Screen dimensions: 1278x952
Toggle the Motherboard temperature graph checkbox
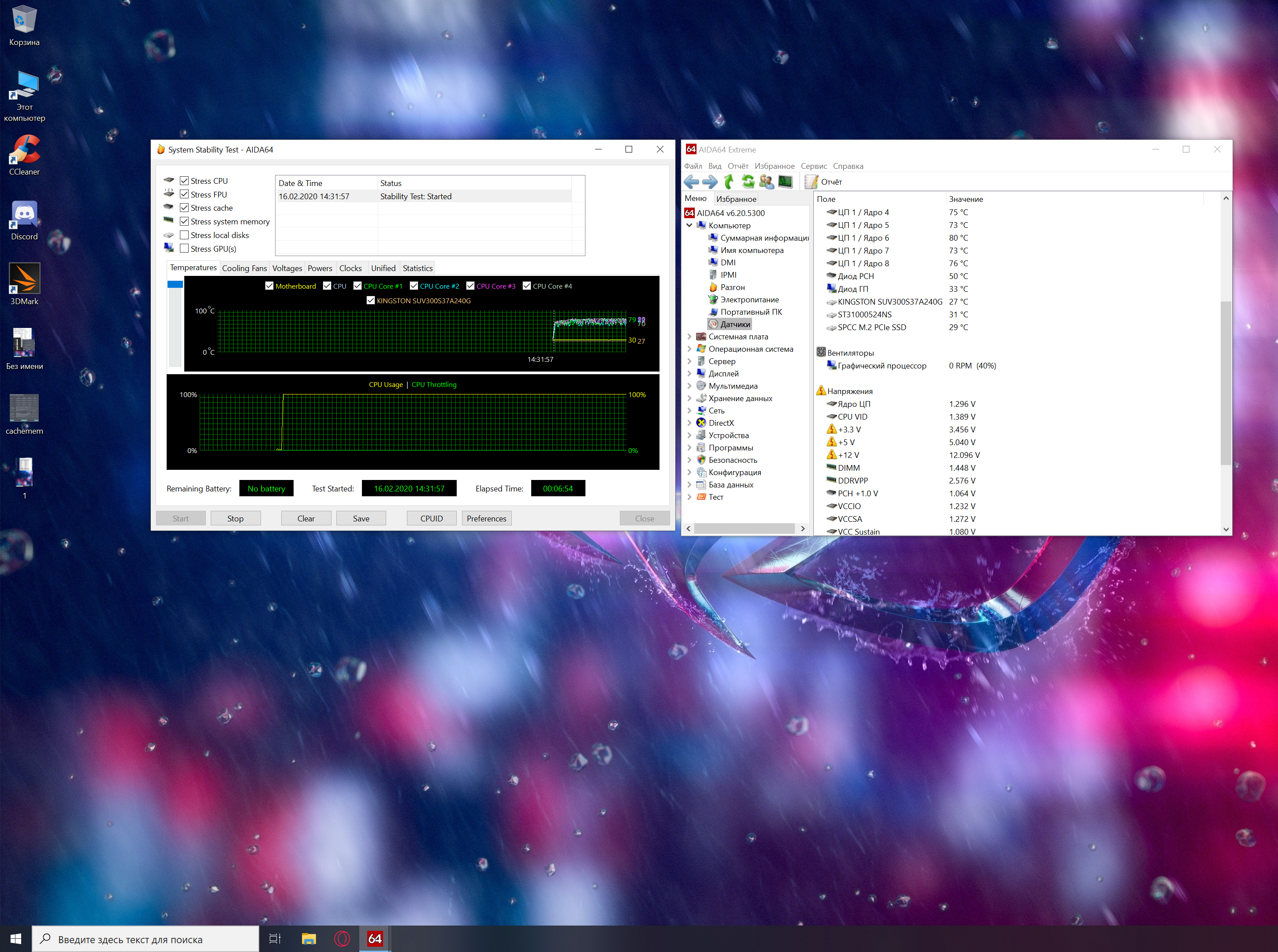(269, 286)
